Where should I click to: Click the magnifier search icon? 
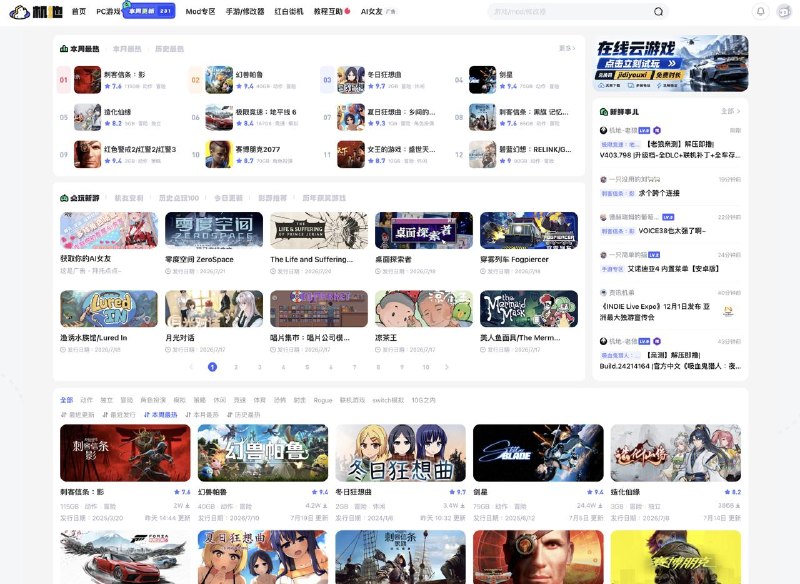click(658, 11)
